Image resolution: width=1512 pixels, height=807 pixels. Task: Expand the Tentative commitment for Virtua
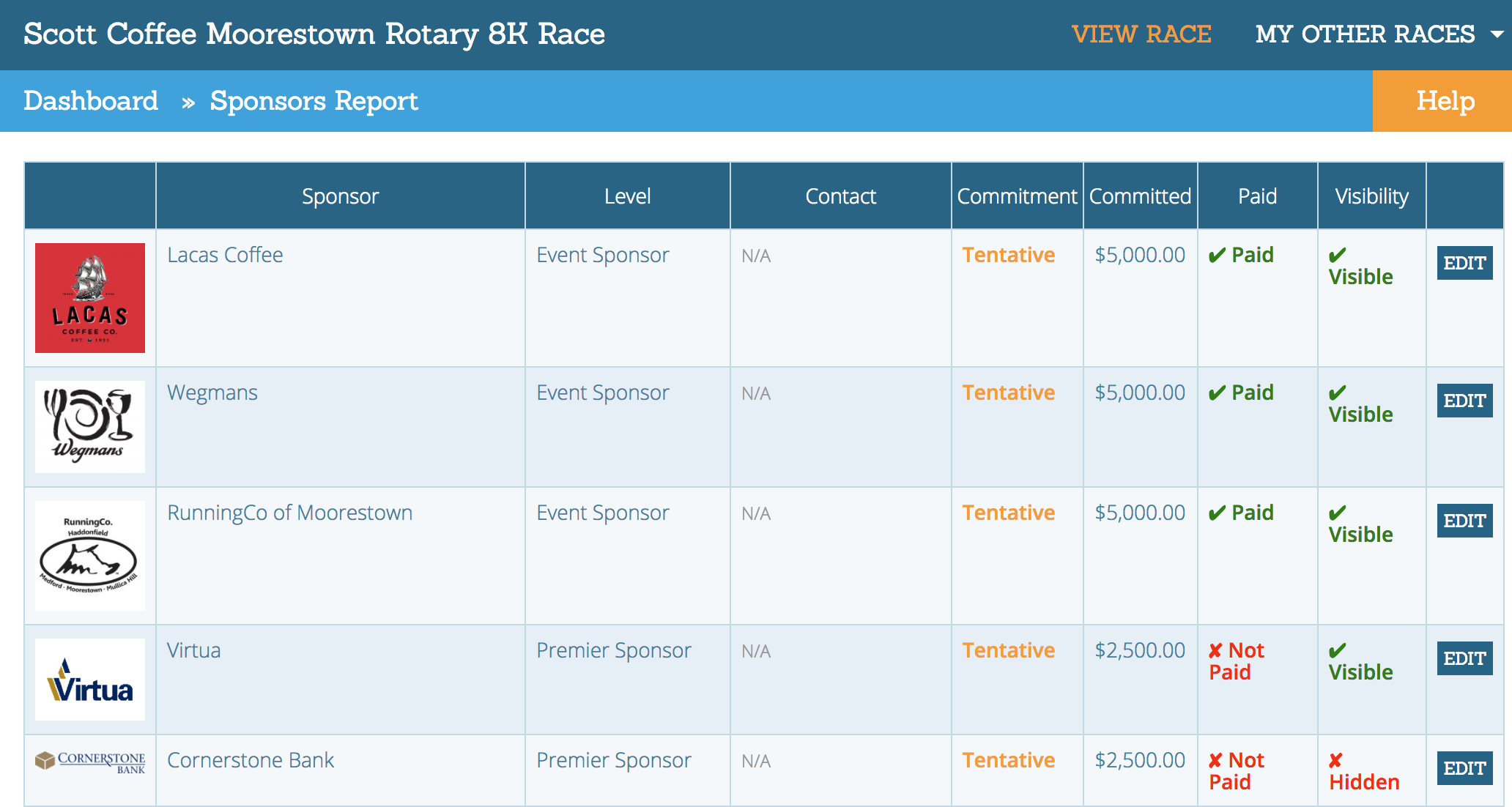pos(1009,650)
